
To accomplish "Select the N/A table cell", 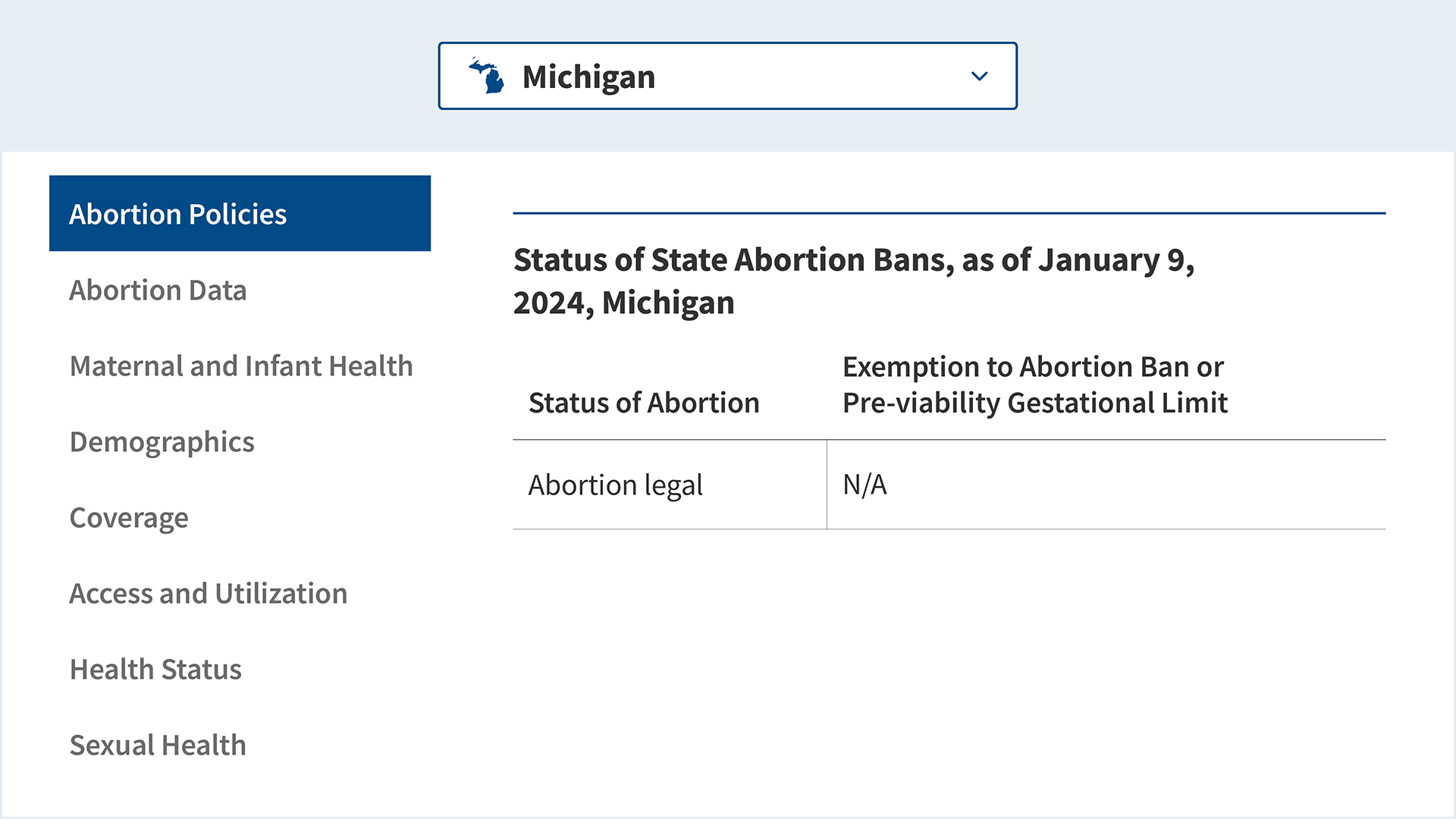I will pyautogui.click(x=864, y=485).
